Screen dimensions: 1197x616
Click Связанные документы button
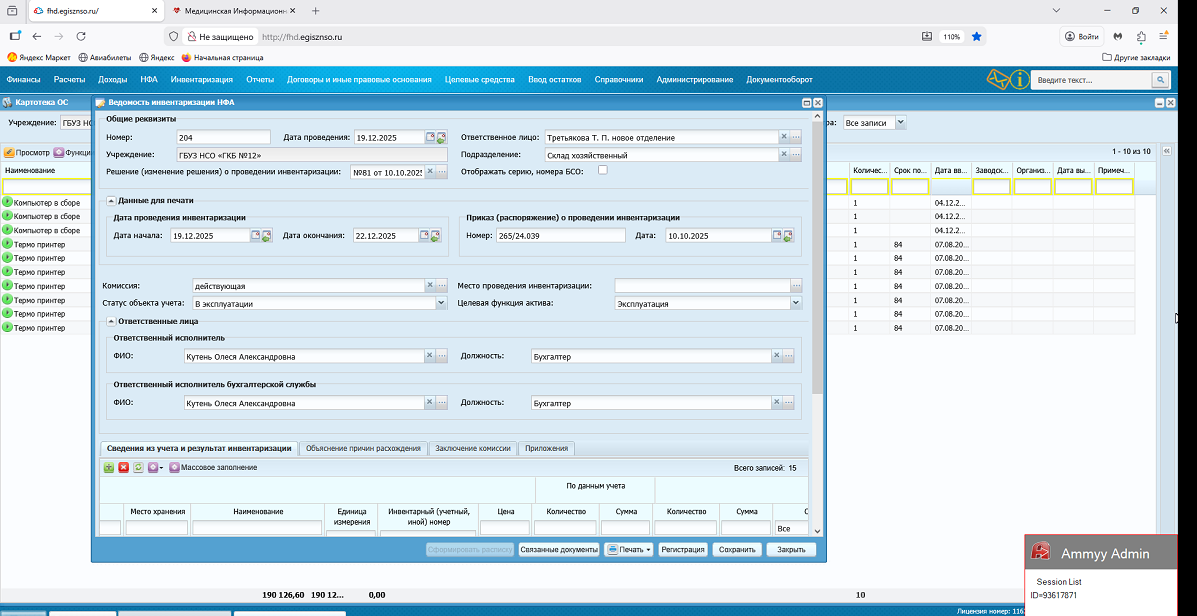558,549
